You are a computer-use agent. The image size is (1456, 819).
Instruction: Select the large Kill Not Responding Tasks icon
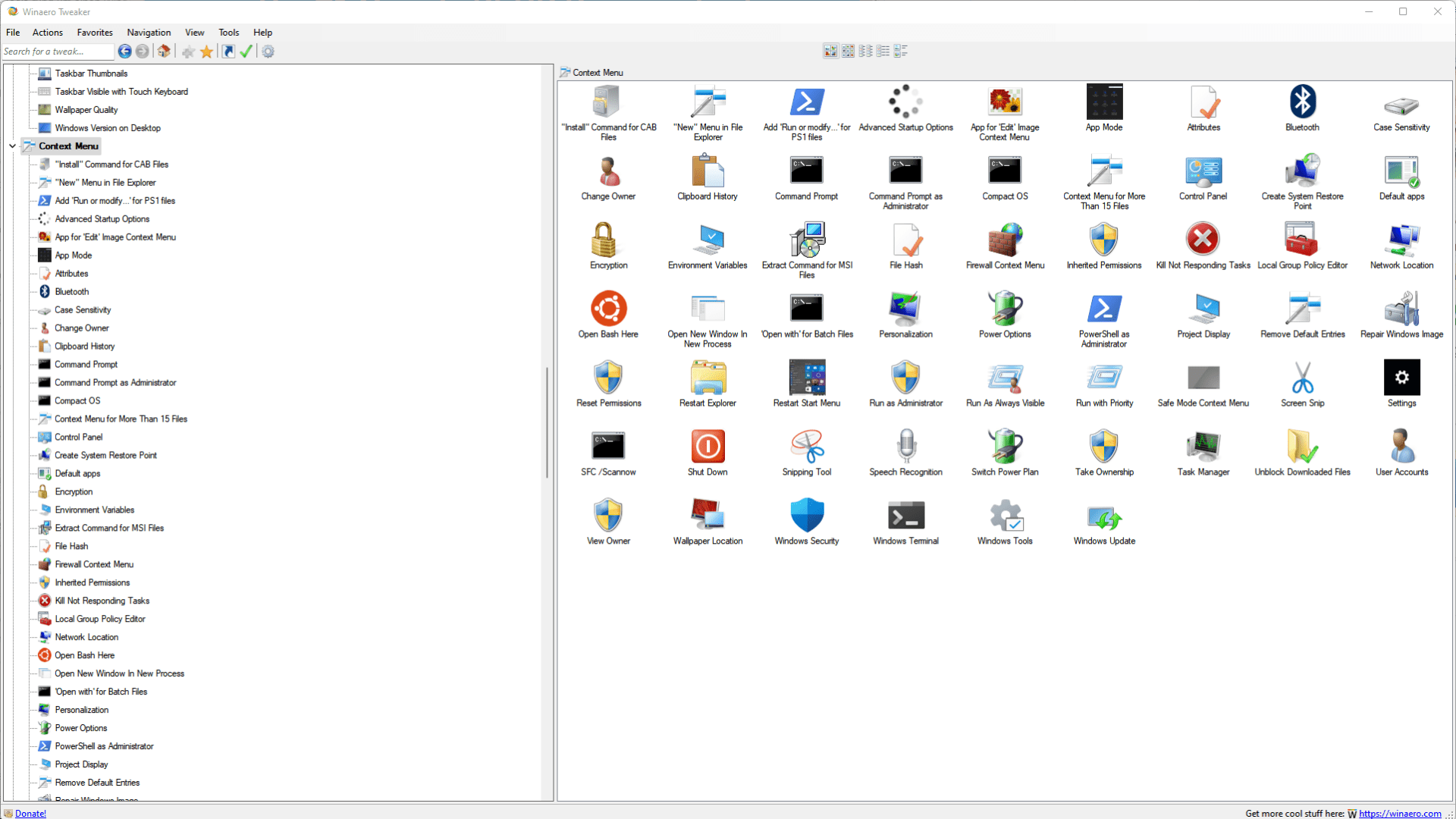pyautogui.click(x=1203, y=240)
